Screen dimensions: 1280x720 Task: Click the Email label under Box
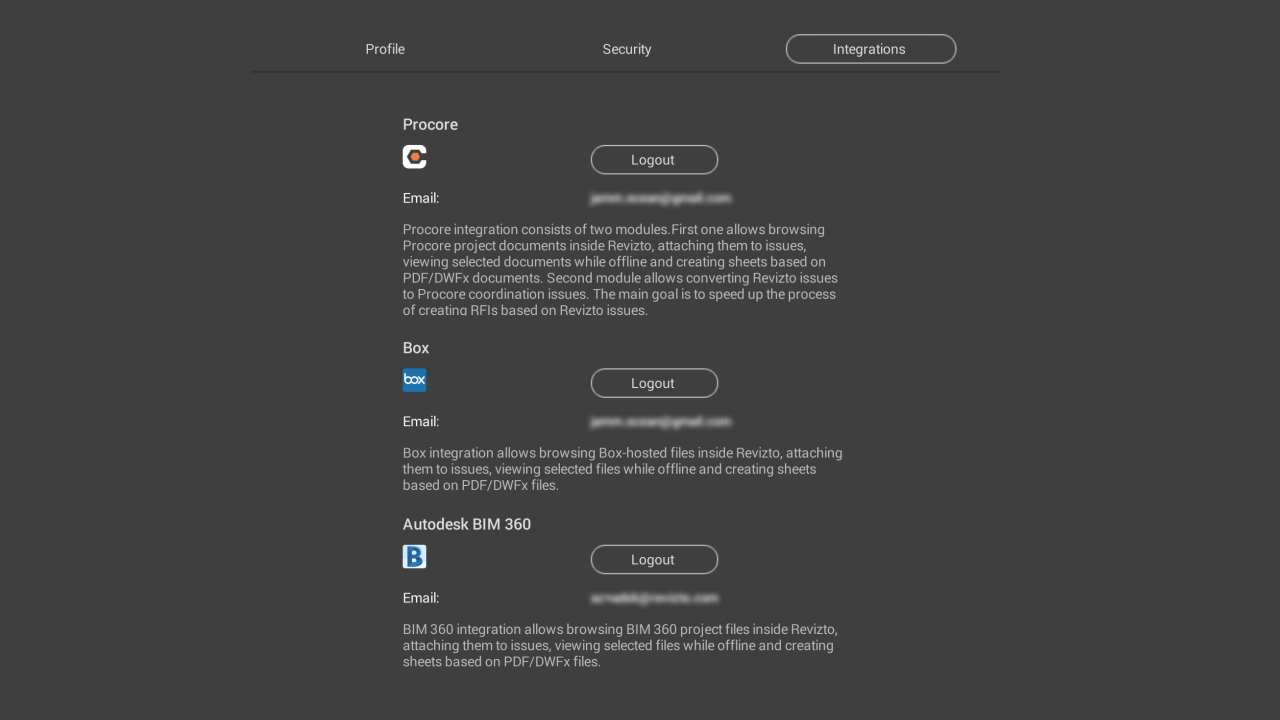click(421, 422)
